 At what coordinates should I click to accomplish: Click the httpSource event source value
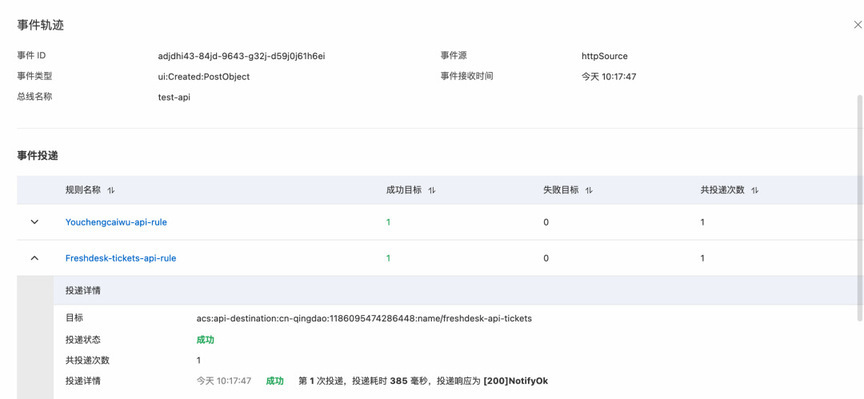[x=604, y=56]
